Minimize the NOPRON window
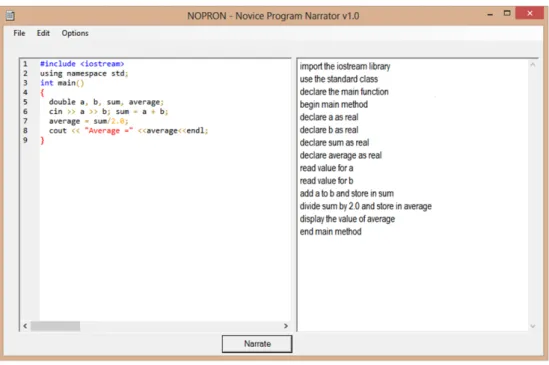The width and height of the screenshot is (549, 365). (490, 14)
